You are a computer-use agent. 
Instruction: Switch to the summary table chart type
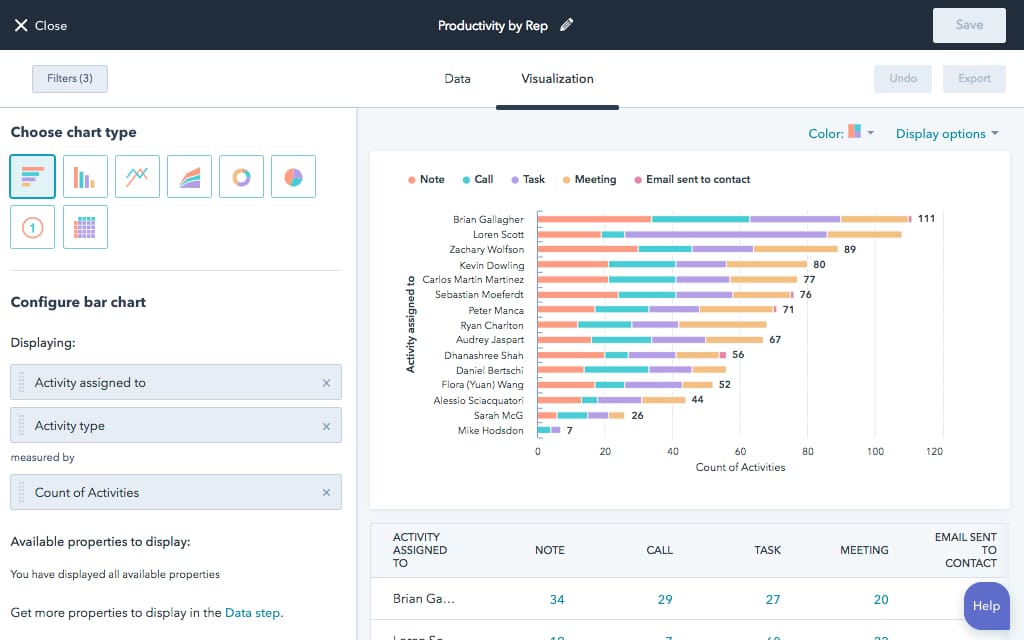pyautogui.click(x=85, y=226)
